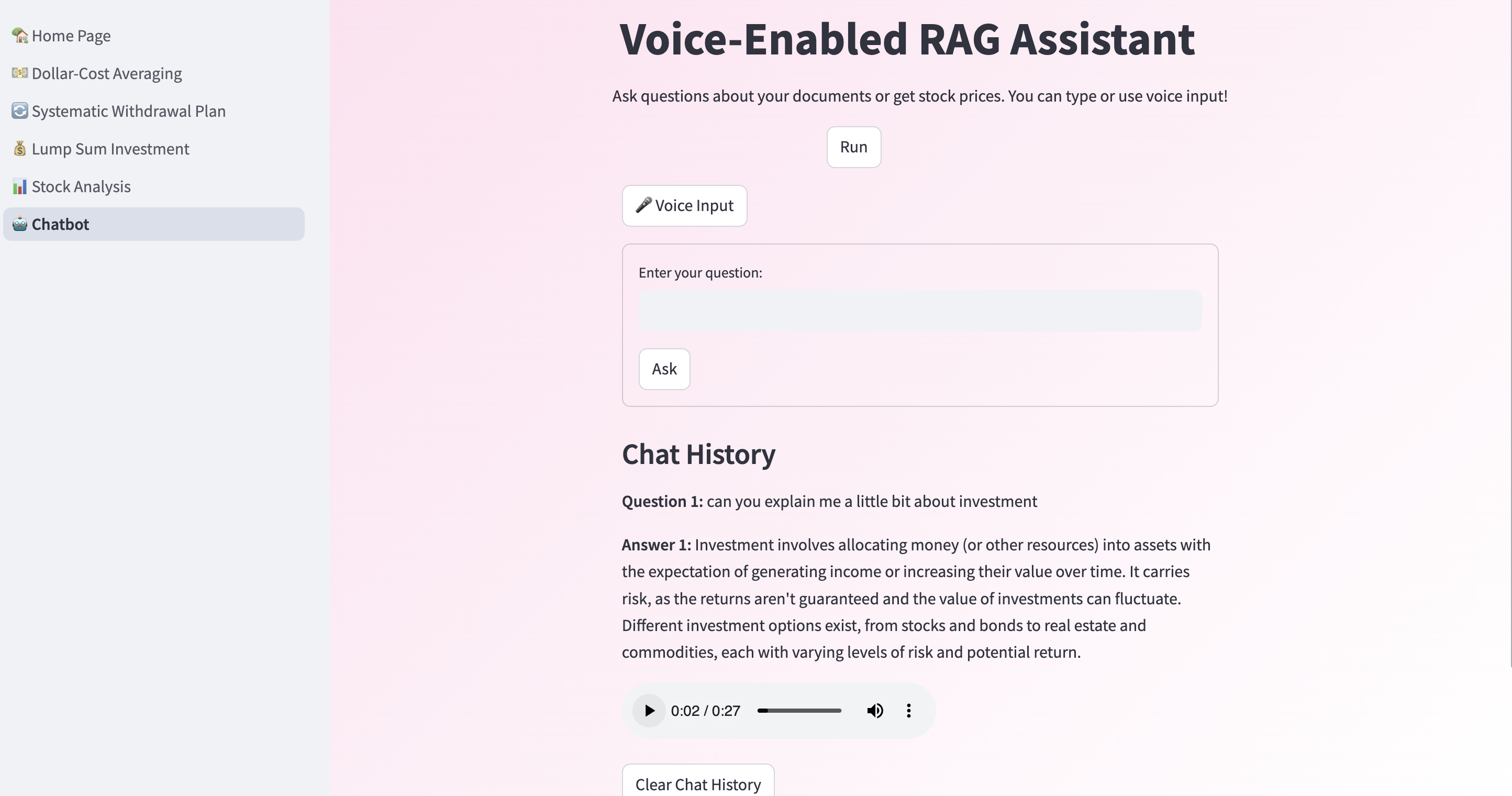Click the money icon beside Dollar-Cost Averaging
This screenshot has width=1512, height=796.
point(20,73)
